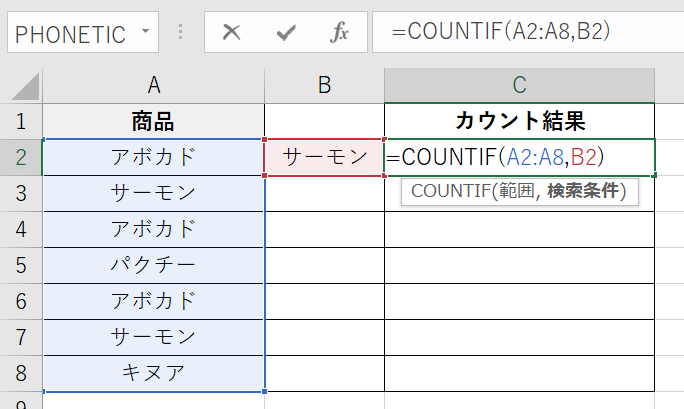Select column C header
684x409 pixels.
(519, 86)
